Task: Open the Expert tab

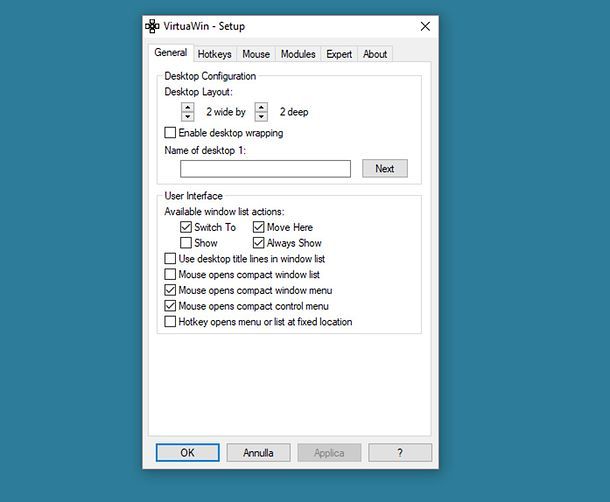Action: pyautogui.click(x=339, y=54)
